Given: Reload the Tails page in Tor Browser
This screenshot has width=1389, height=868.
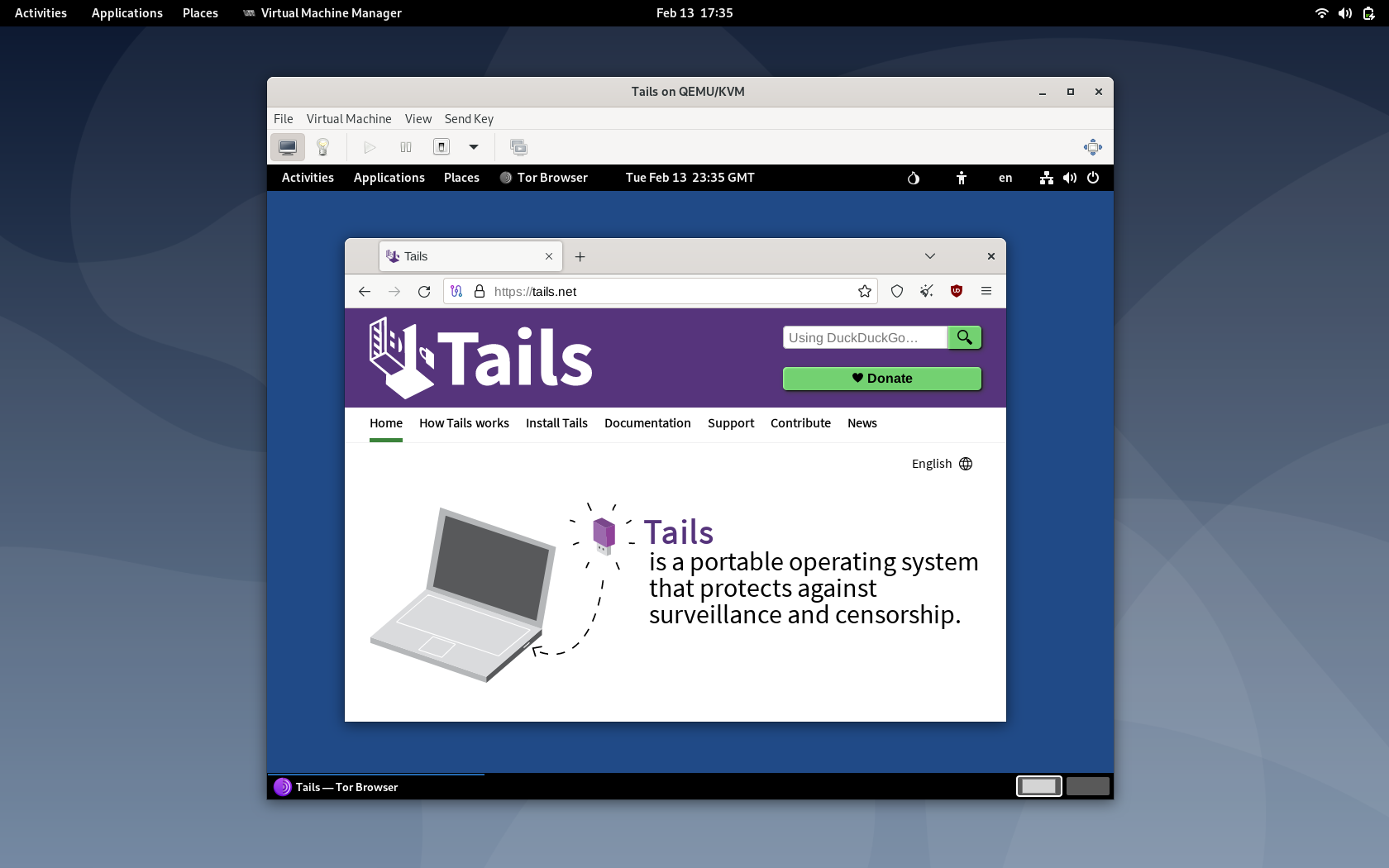Looking at the screenshot, I should tap(424, 292).
